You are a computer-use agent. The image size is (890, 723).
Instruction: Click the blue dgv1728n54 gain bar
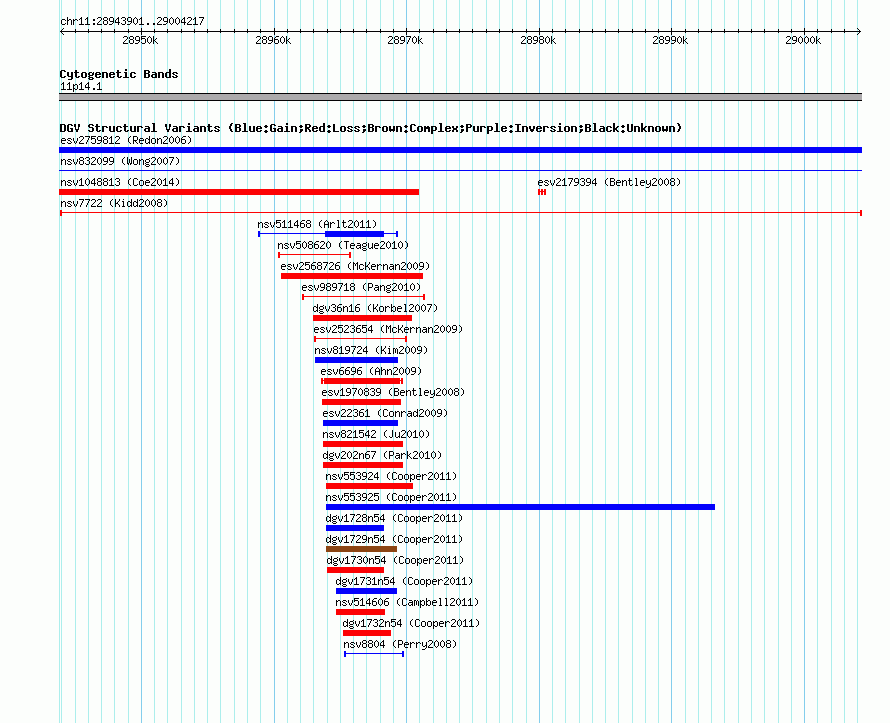pos(355,528)
